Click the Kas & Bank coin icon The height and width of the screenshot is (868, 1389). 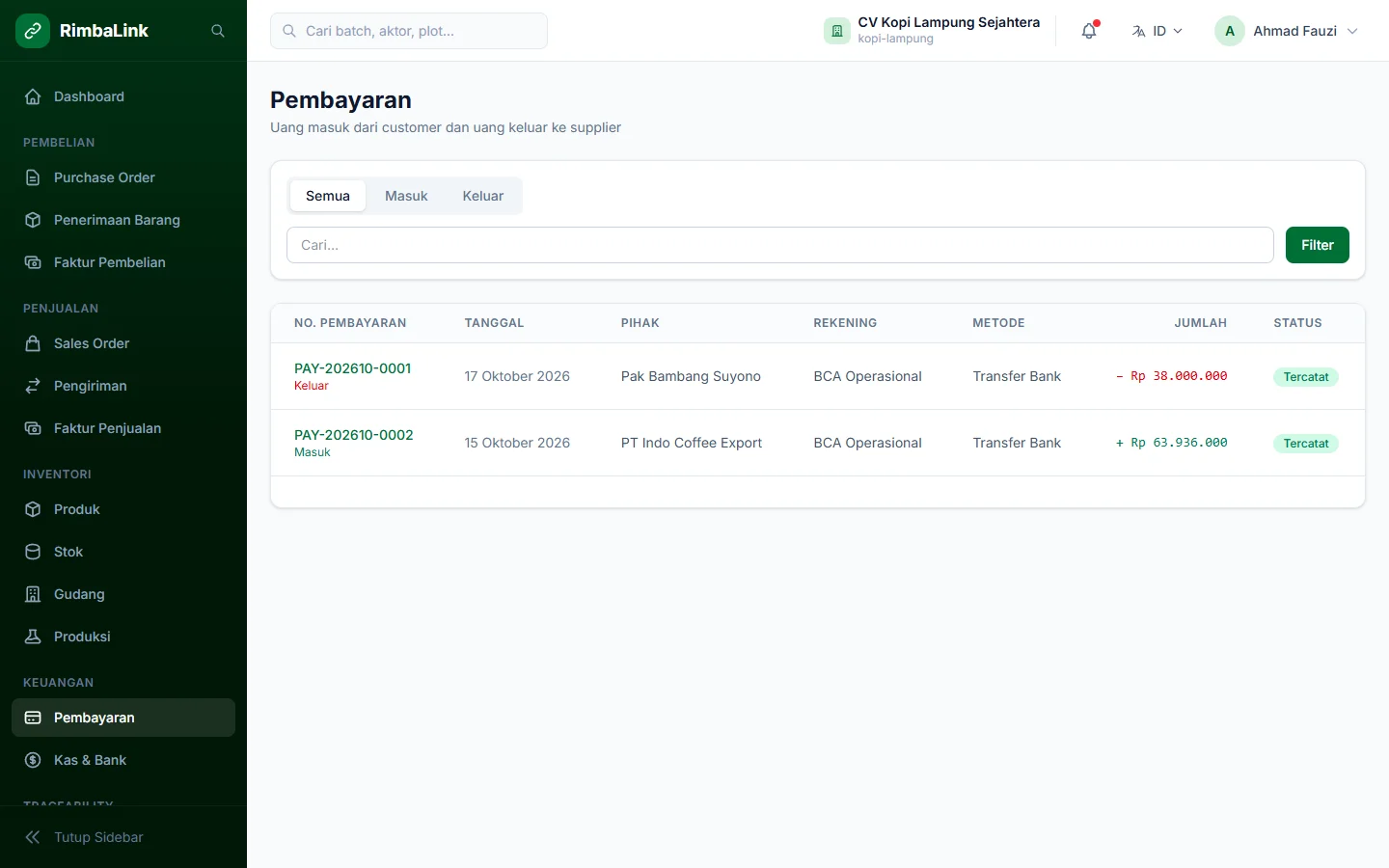33,760
